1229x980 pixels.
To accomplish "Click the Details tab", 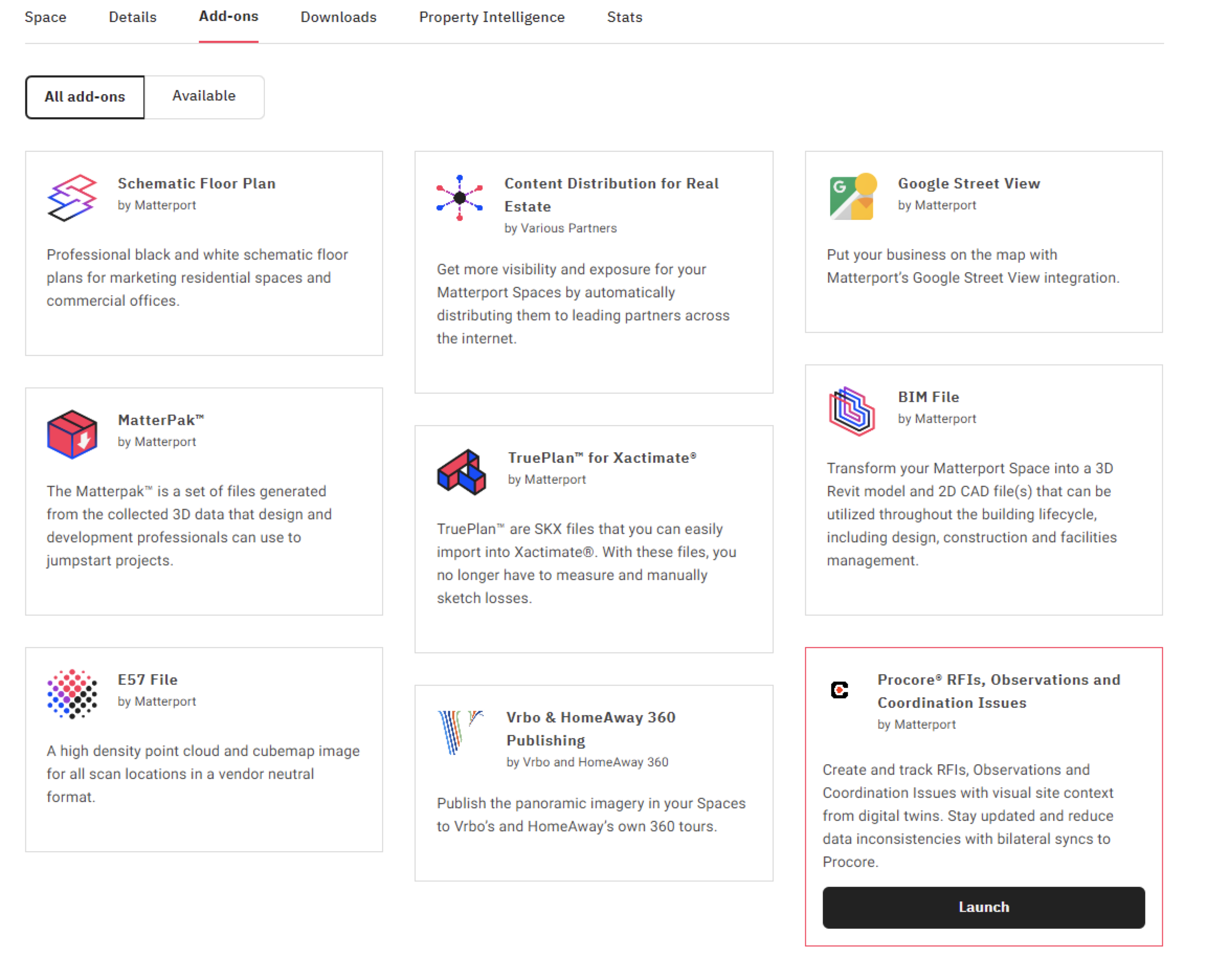I will [x=132, y=17].
